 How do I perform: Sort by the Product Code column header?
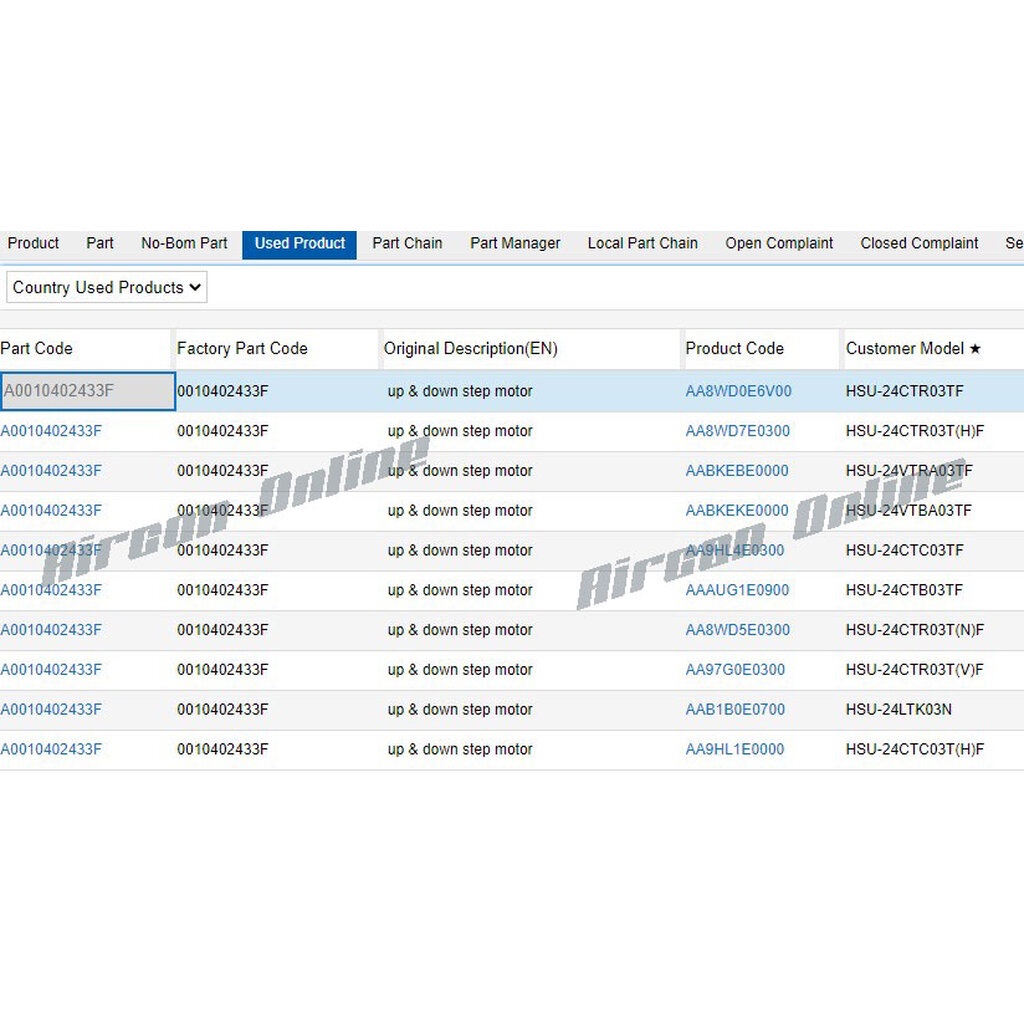point(735,349)
